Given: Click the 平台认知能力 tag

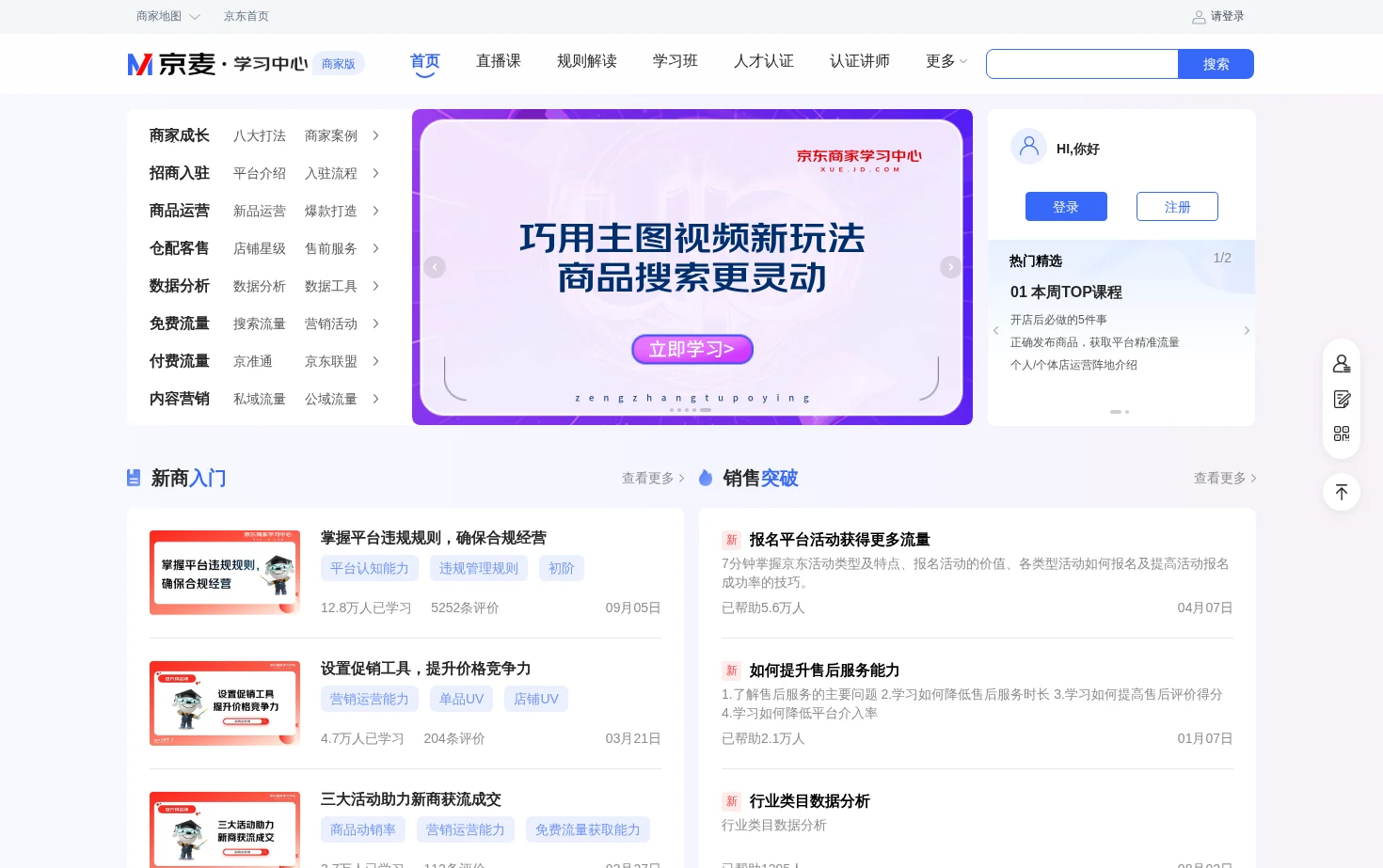Looking at the screenshot, I should [x=370, y=568].
